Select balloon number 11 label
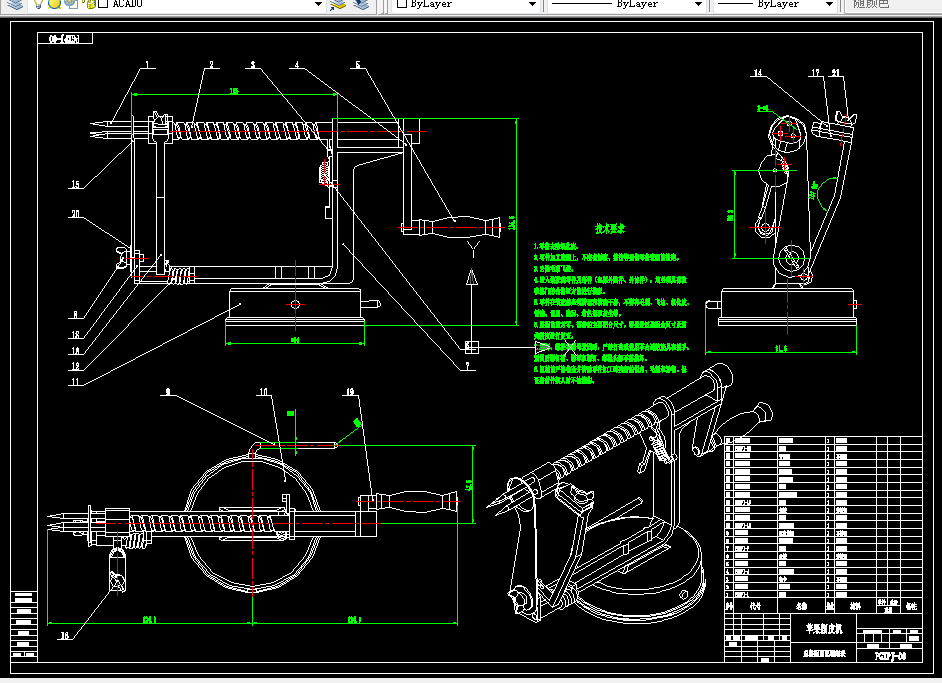The image size is (942, 683). pos(75,381)
